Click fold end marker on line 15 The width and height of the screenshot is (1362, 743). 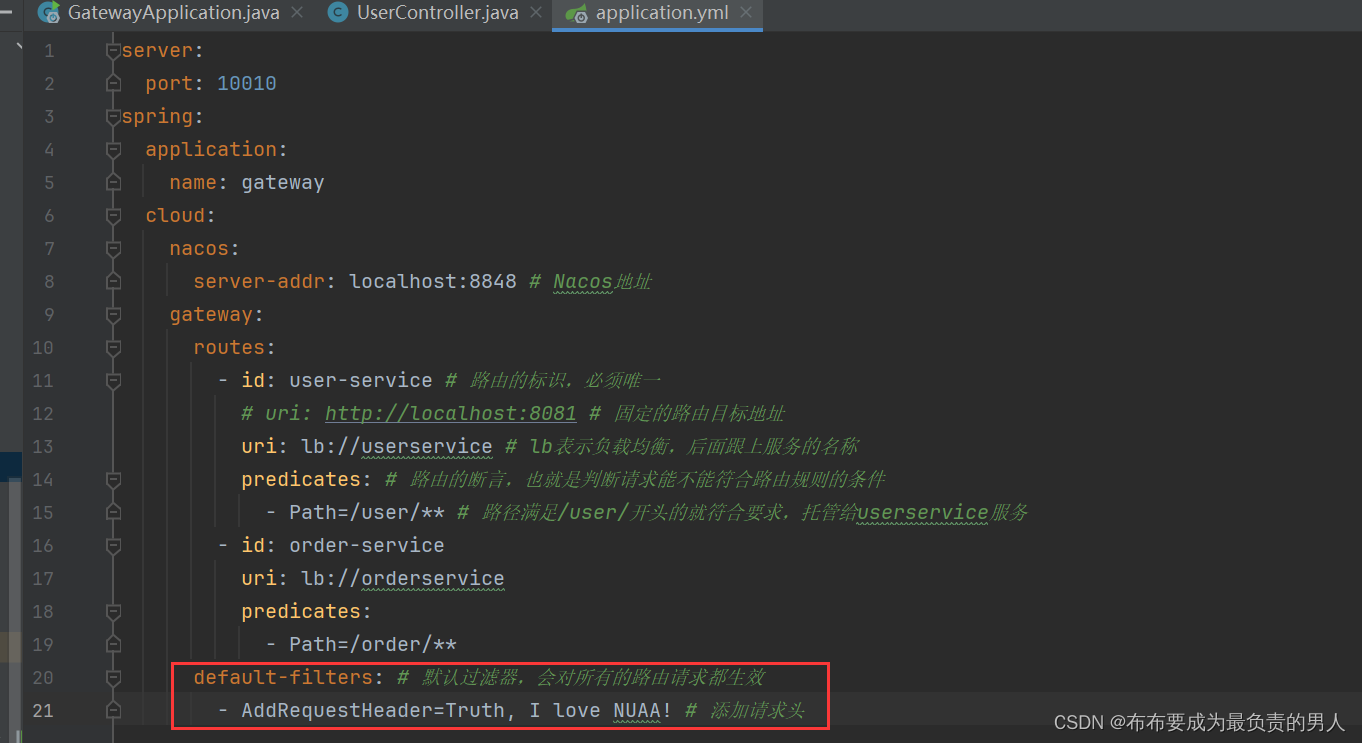(113, 512)
